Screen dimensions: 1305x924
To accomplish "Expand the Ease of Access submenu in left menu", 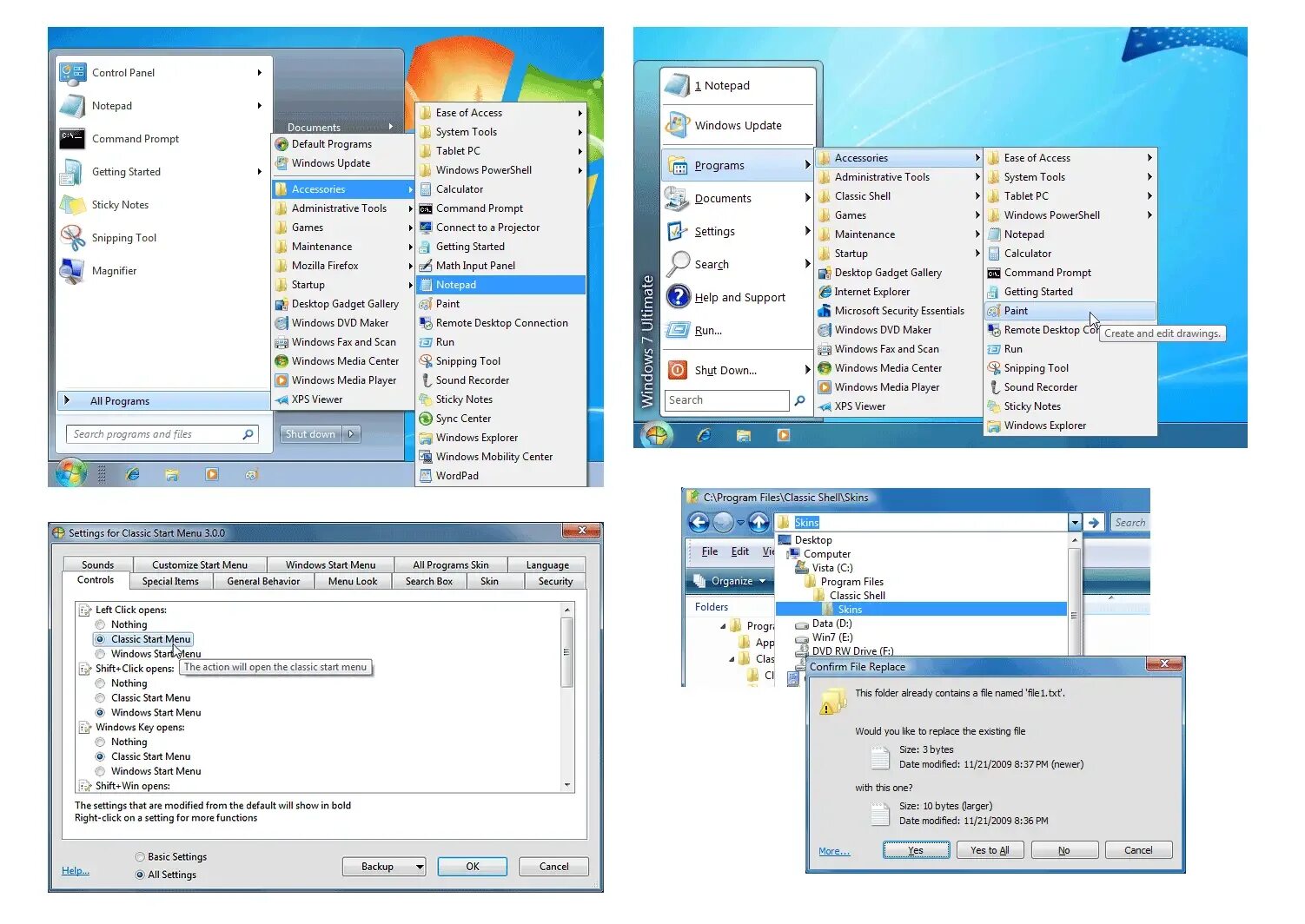I will pos(580,113).
